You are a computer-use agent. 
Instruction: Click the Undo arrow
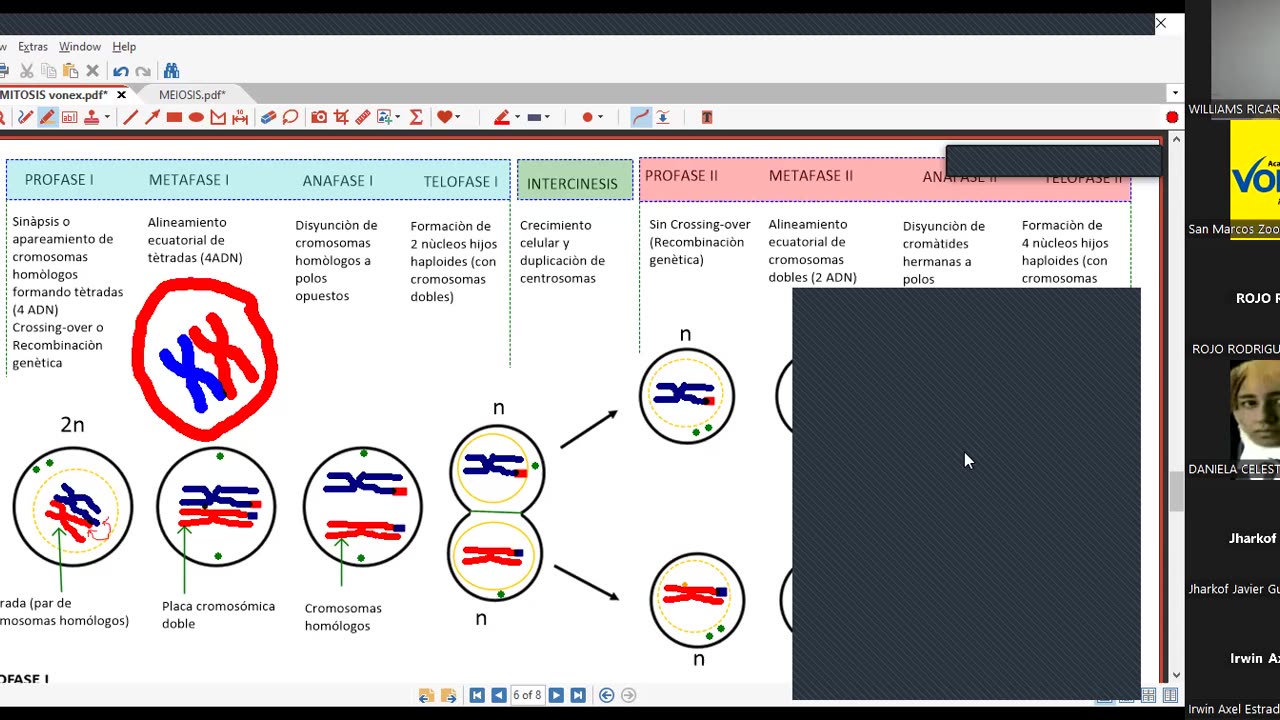click(x=121, y=71)
